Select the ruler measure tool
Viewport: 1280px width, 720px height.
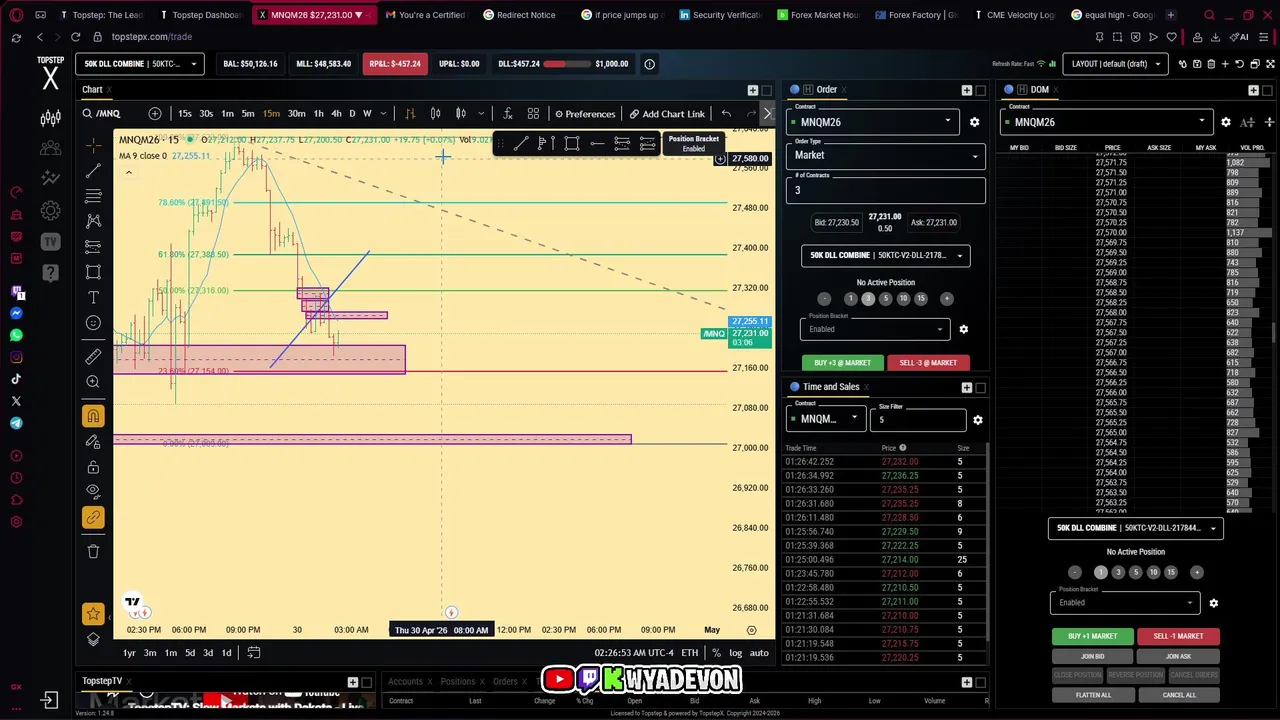(93, 356)
